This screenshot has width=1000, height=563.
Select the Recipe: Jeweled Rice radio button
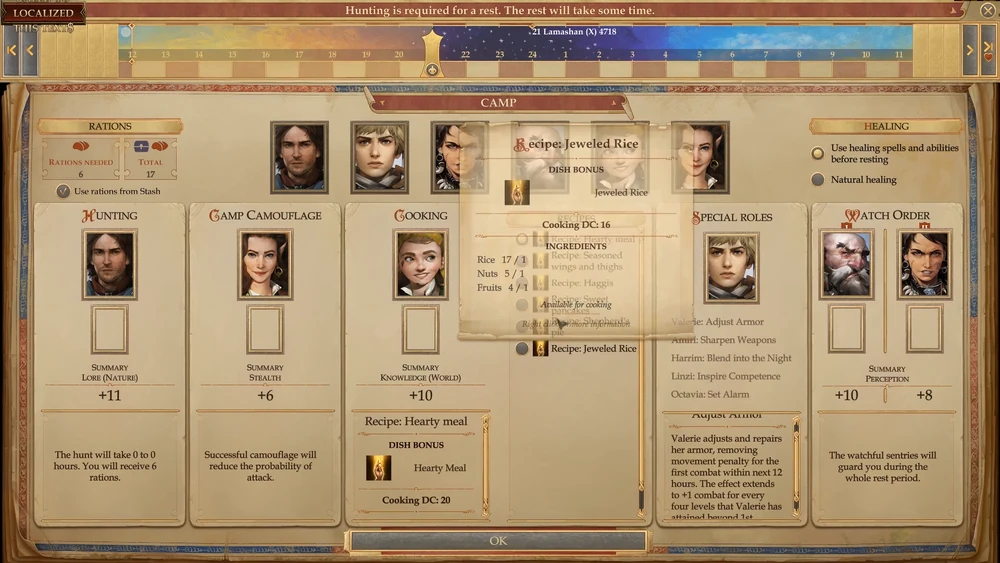point(522,349)
